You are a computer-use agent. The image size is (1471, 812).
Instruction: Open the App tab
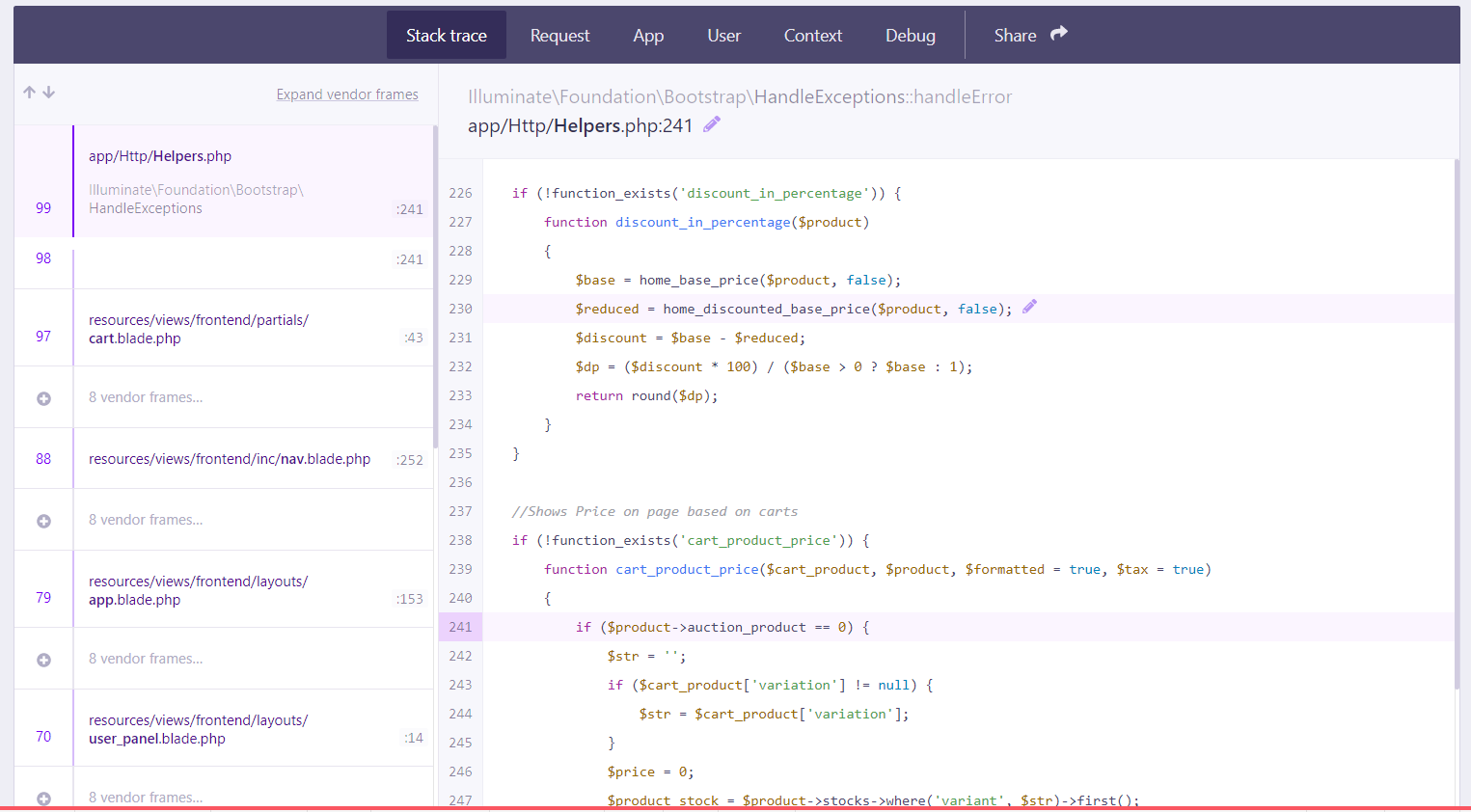click(x=648, y=35)
